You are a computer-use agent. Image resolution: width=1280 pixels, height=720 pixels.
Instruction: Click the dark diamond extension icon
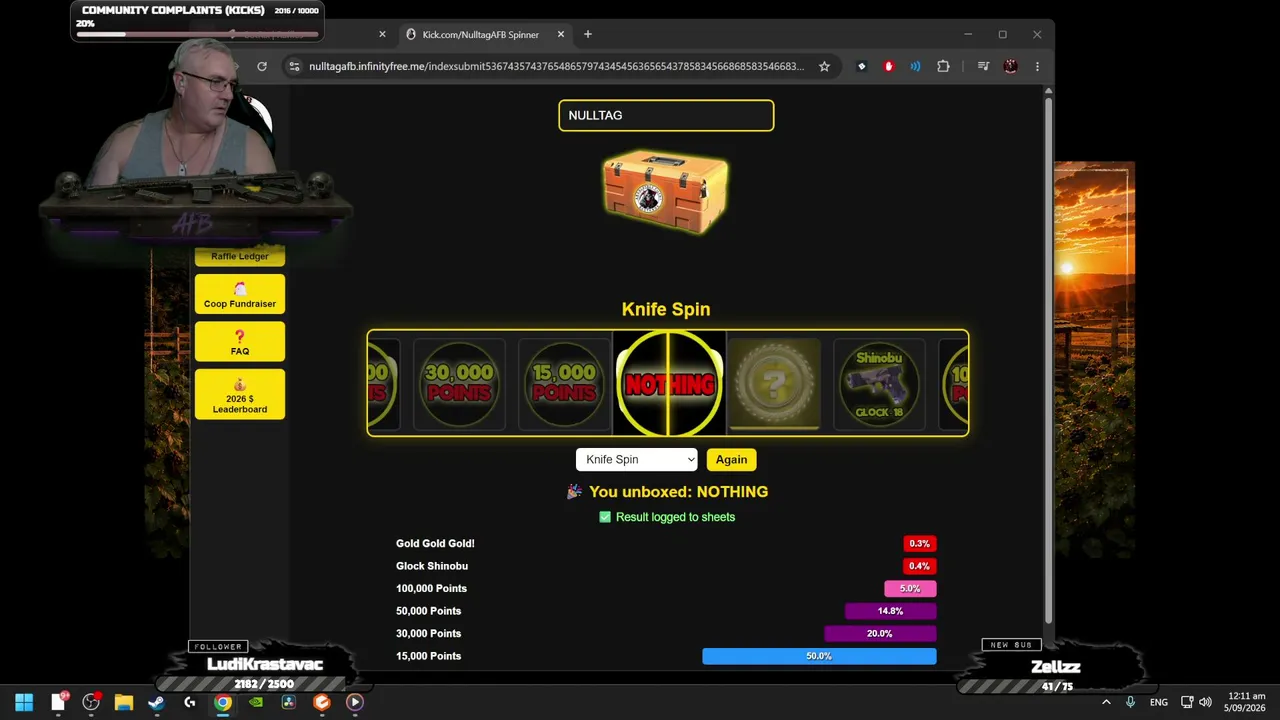coord(861,66)
